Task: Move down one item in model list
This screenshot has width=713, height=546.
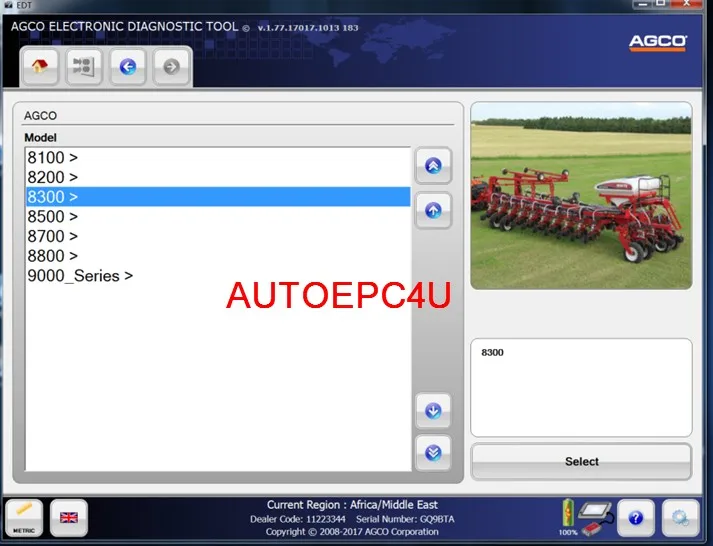Action: (x=433, y=411)
